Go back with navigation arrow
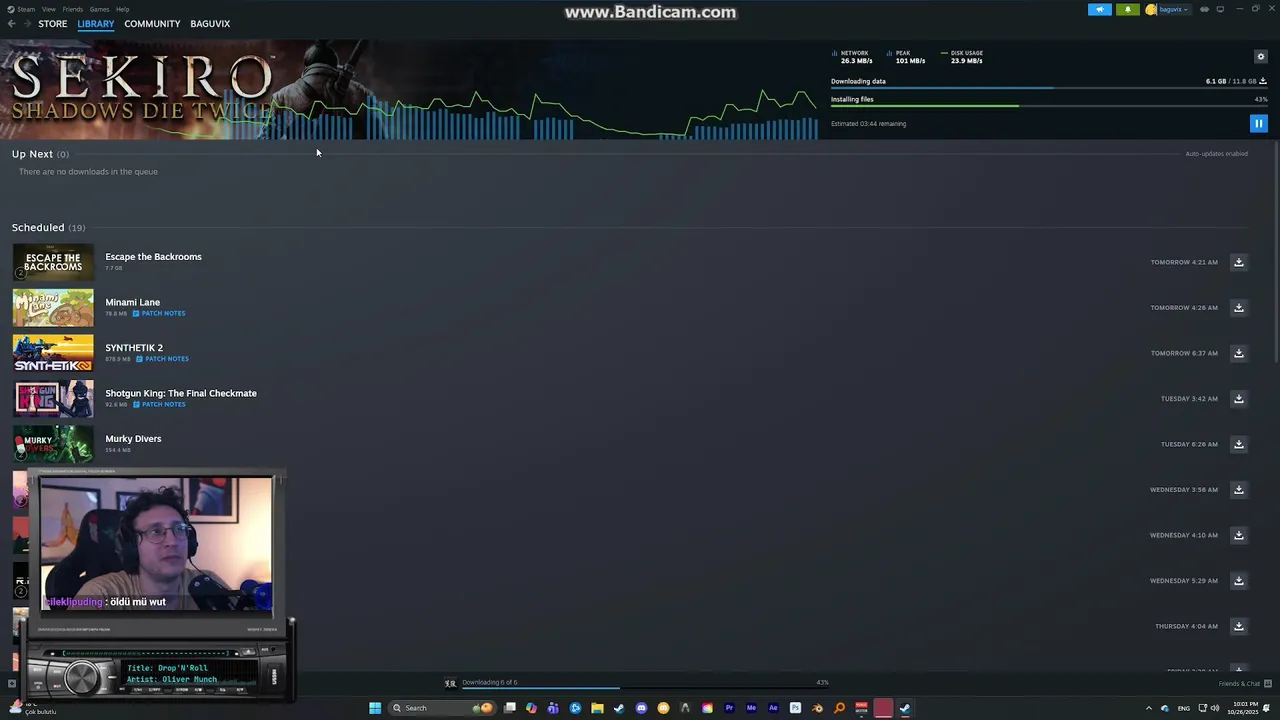 pyautogui.click(x=11, y=24)
